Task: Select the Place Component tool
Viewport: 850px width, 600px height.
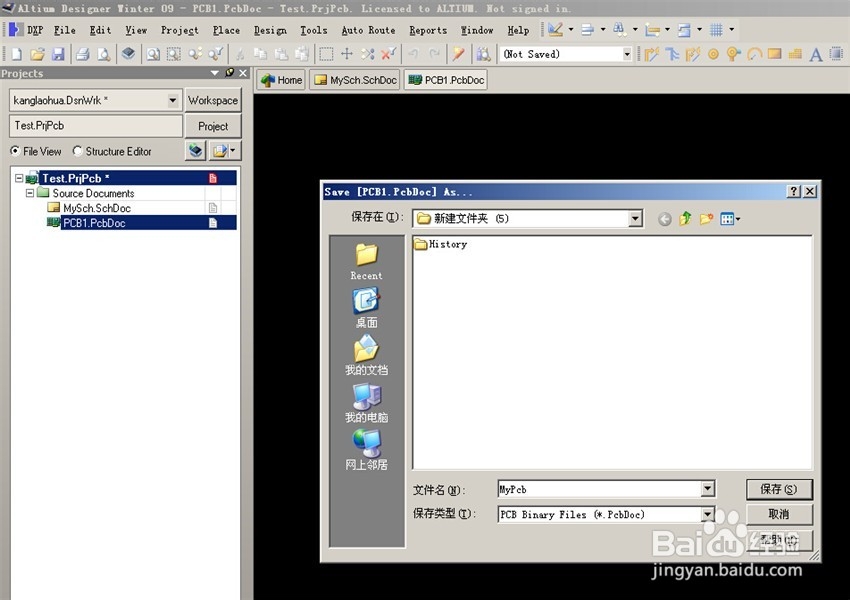Action: 836,54
